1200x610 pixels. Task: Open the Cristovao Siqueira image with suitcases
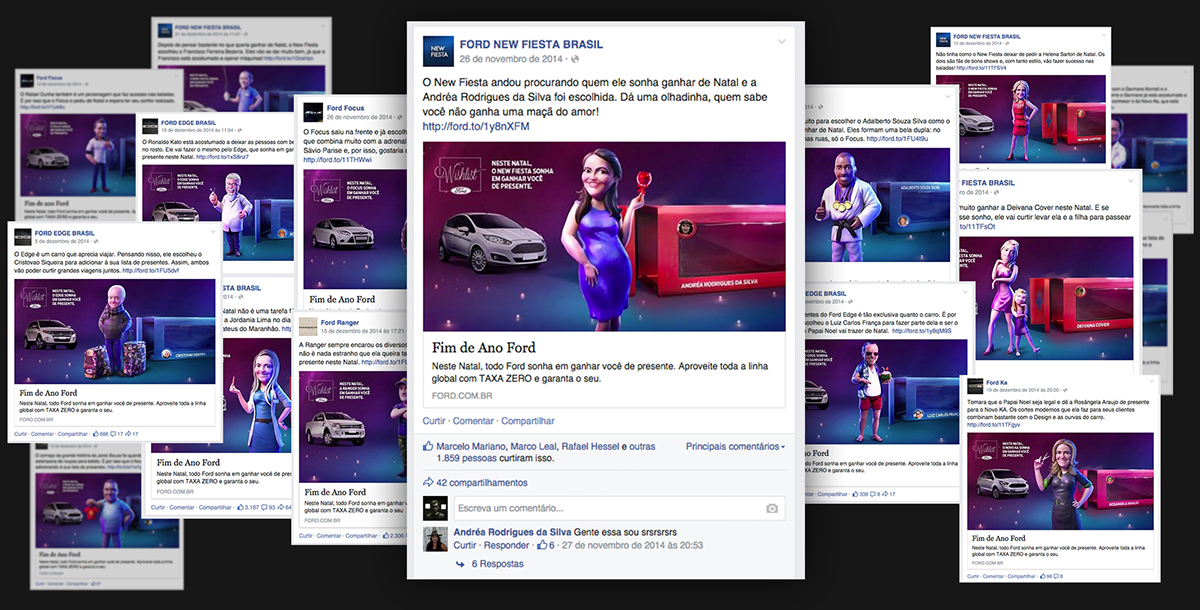tap(115, 332)
